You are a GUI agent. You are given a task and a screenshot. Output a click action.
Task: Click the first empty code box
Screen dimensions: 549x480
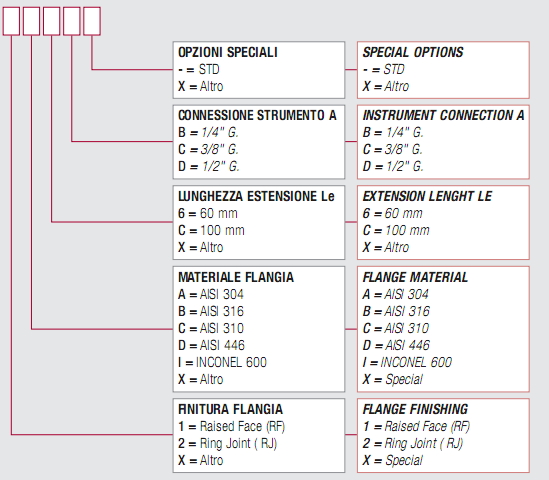11,21
